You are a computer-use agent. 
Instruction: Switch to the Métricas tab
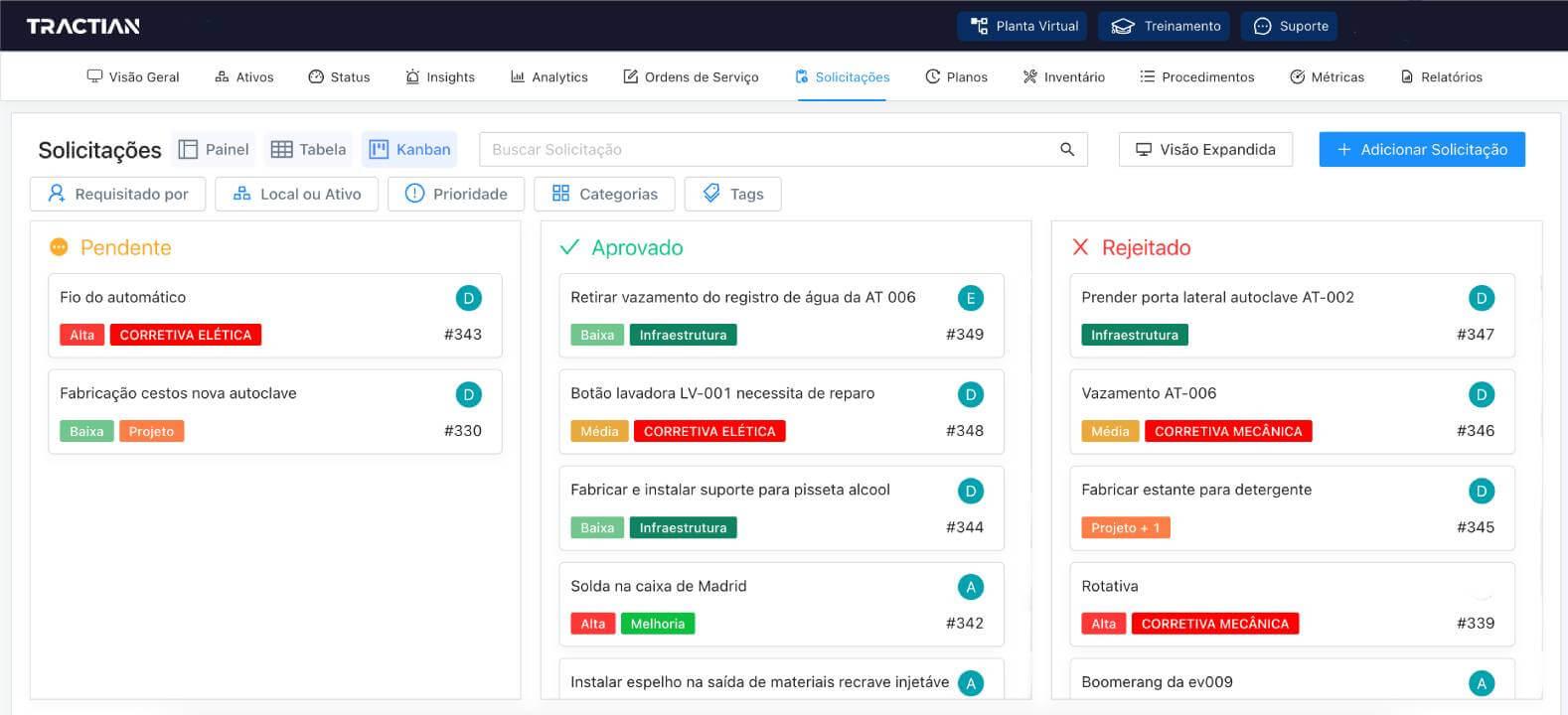click(1327, 76)
